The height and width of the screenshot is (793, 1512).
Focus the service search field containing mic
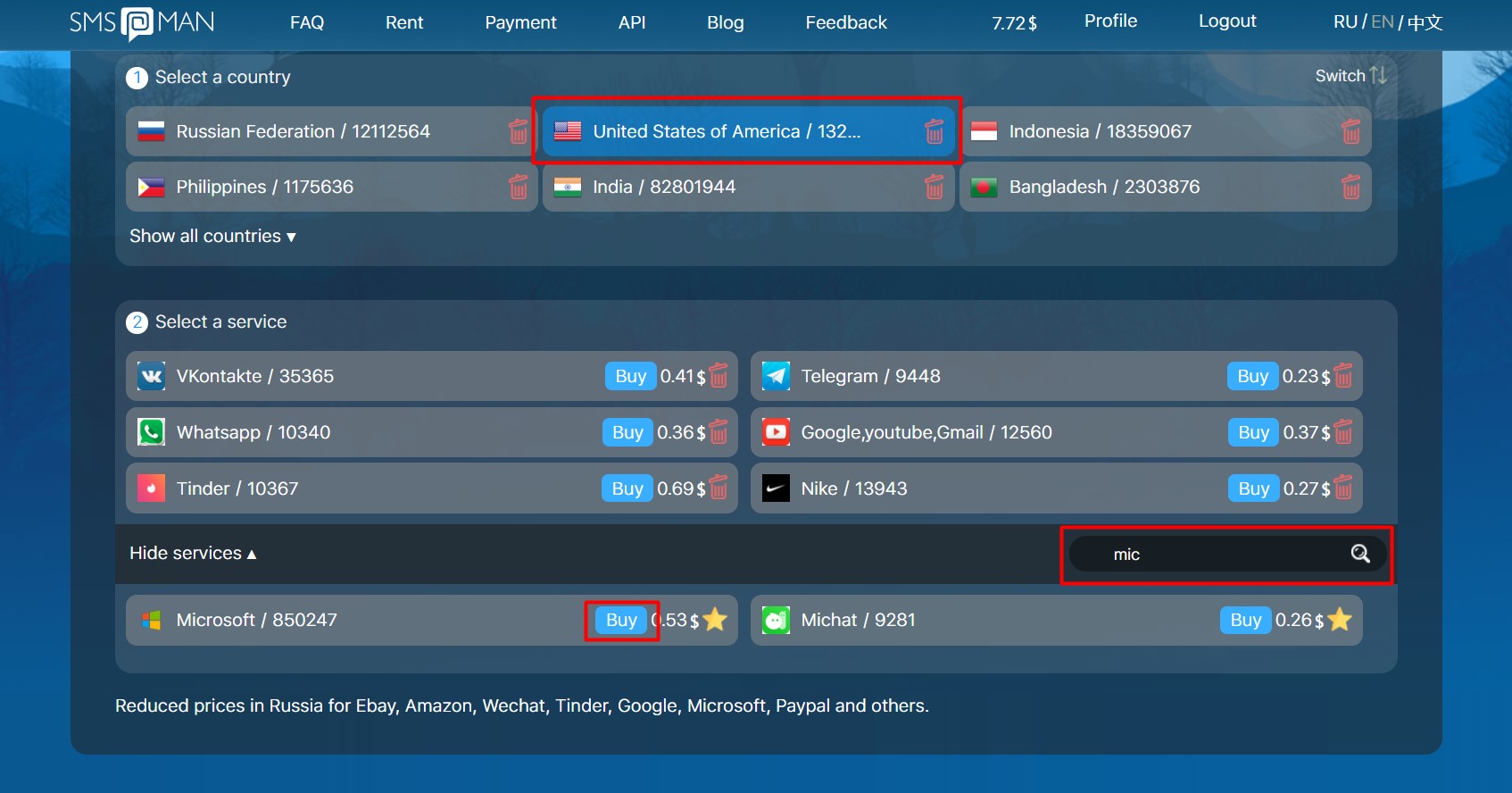1227,554
